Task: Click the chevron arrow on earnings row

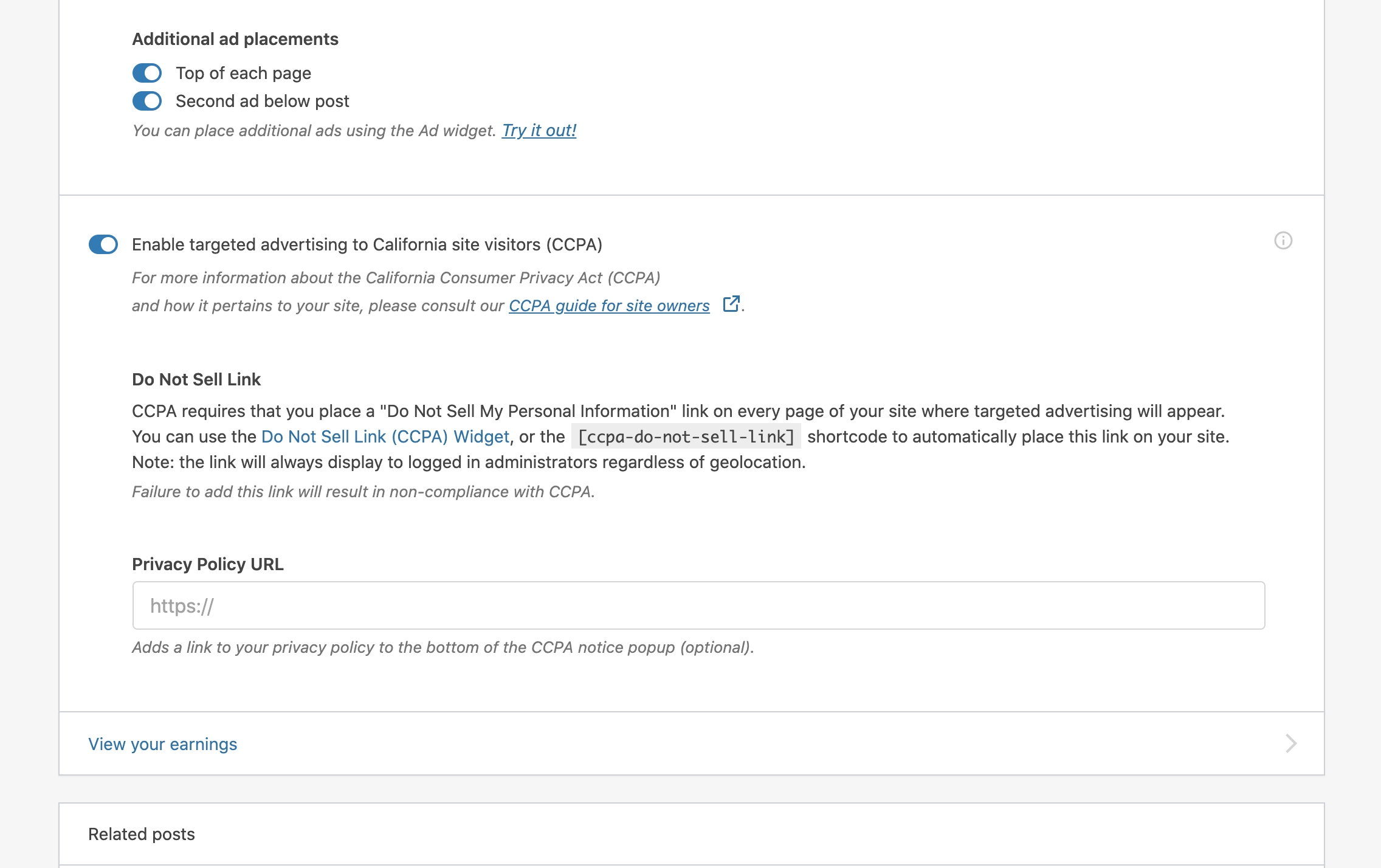Action: [x=1291, y=743]
